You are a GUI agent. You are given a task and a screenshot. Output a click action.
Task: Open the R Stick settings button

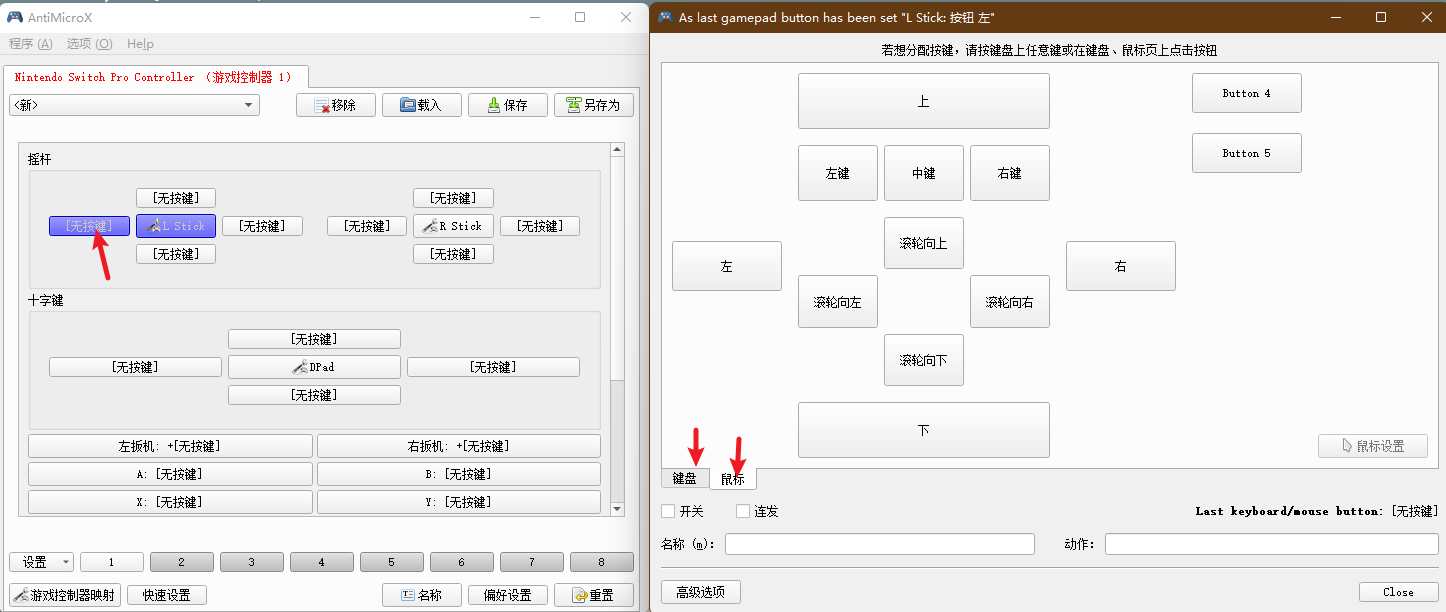pos(453,226)
